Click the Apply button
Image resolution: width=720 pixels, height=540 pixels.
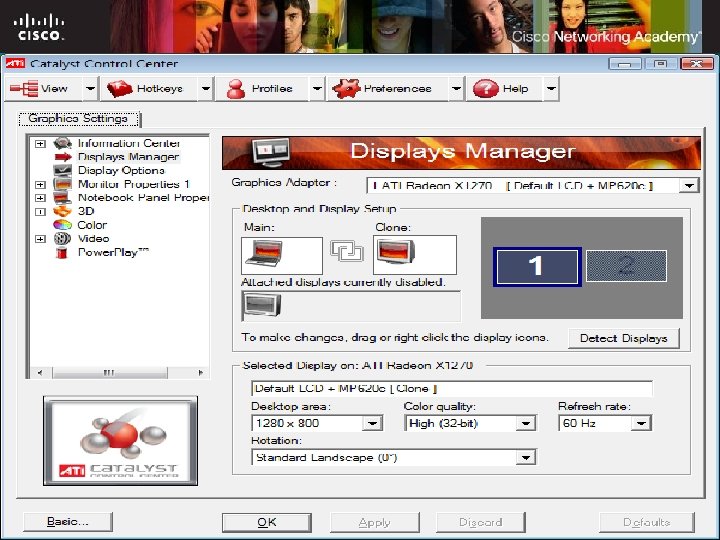pos(375,523)
